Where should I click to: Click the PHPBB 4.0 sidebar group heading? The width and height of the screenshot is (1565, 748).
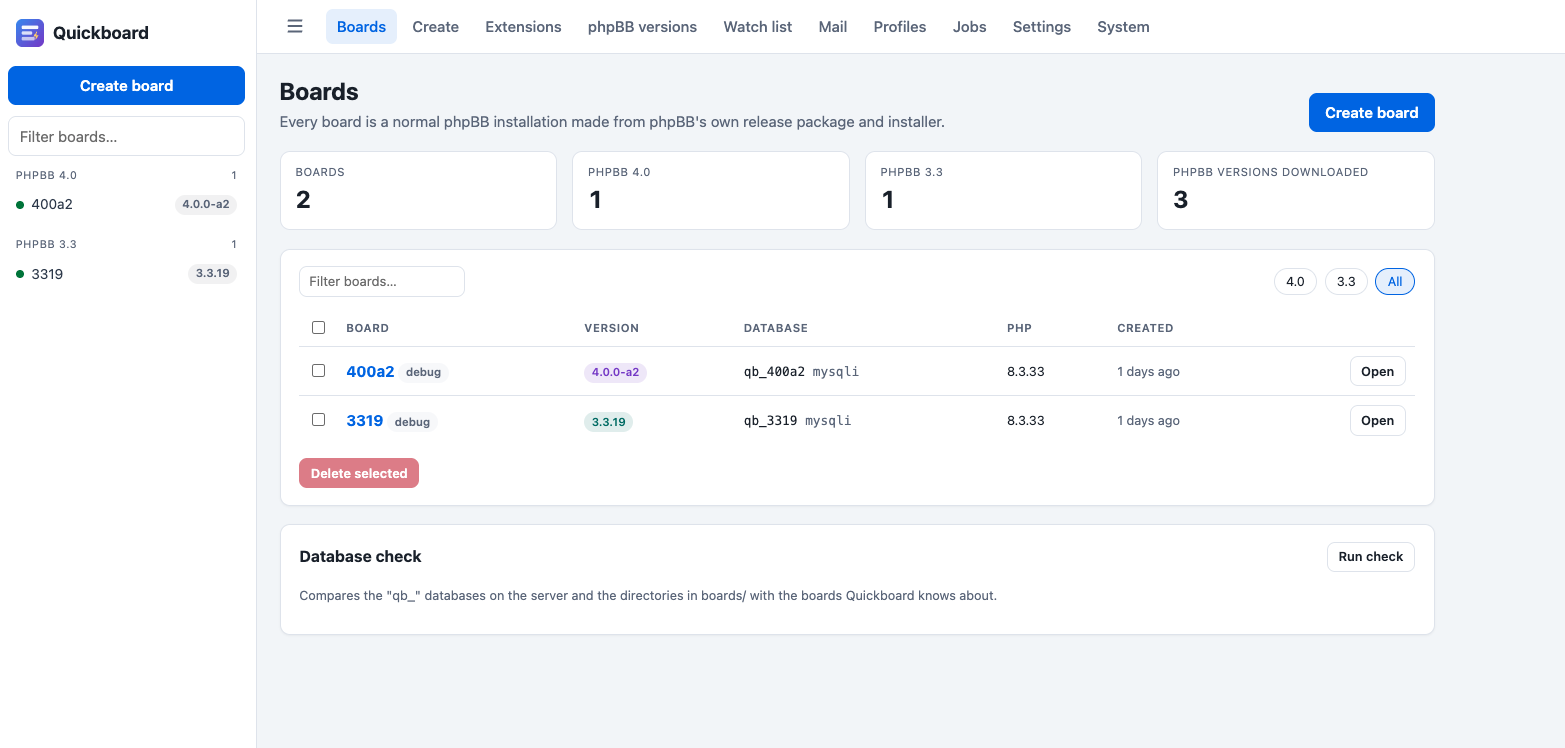click(x=46, y=175)
